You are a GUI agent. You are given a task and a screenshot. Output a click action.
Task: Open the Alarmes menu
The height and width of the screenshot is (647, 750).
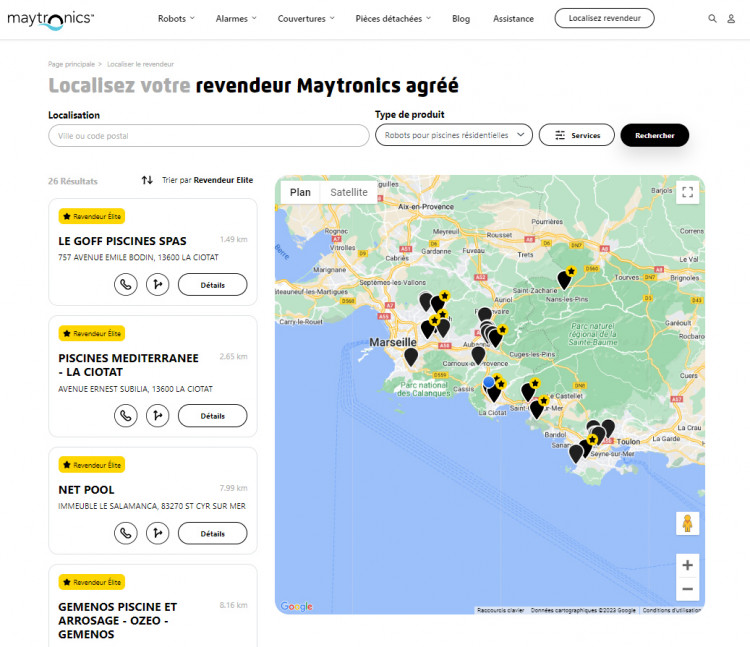tap(236, 19)
